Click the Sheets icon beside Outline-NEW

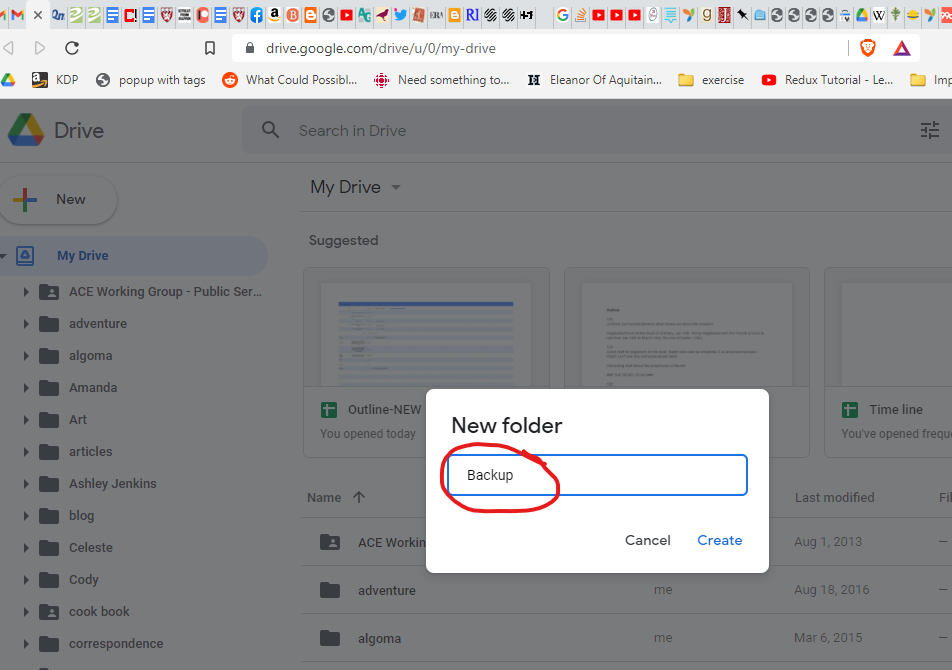[328, 410]
